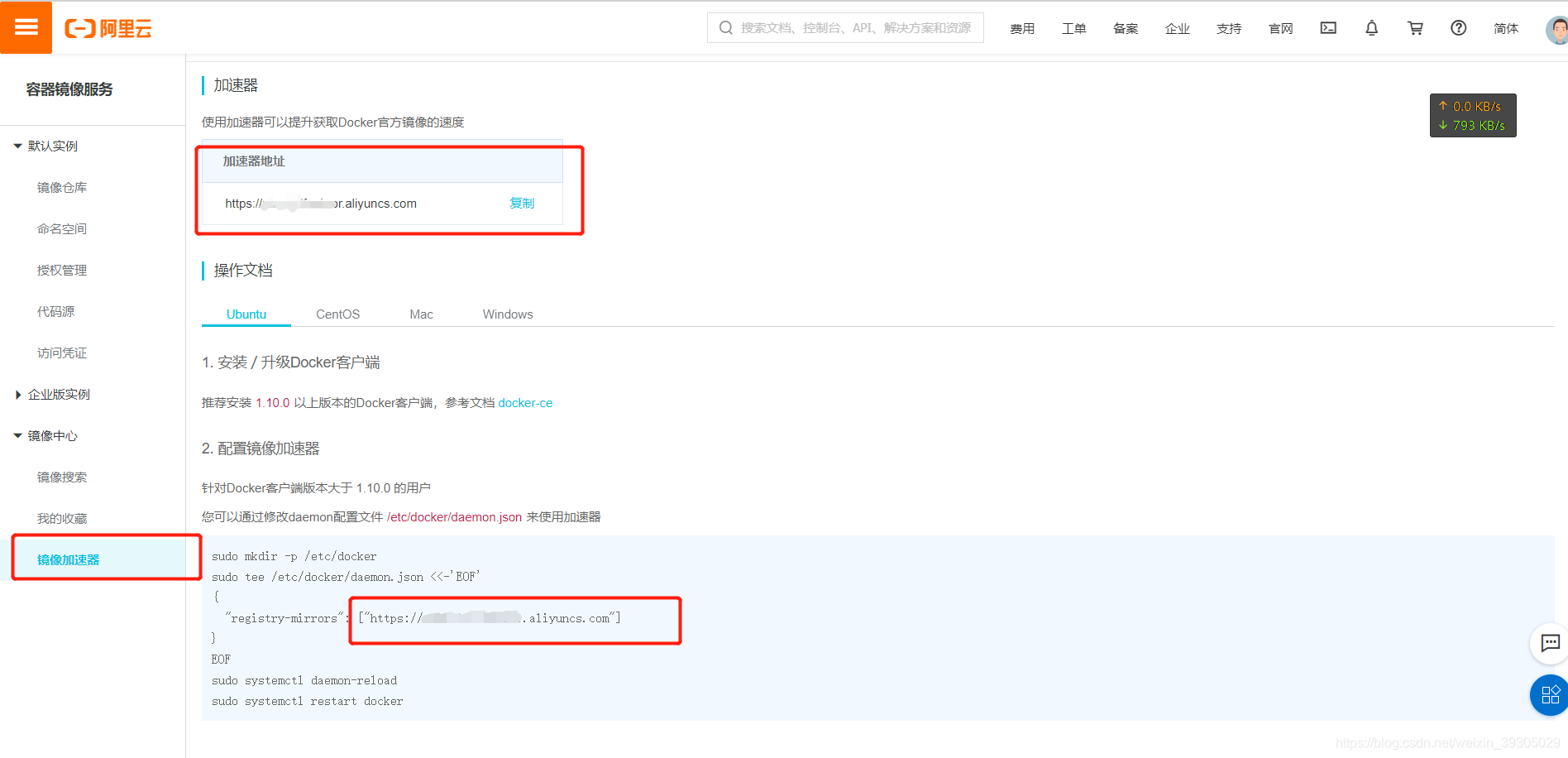
Task: Select 镜像加速器 in sidebar
Action: click(68, 560)
